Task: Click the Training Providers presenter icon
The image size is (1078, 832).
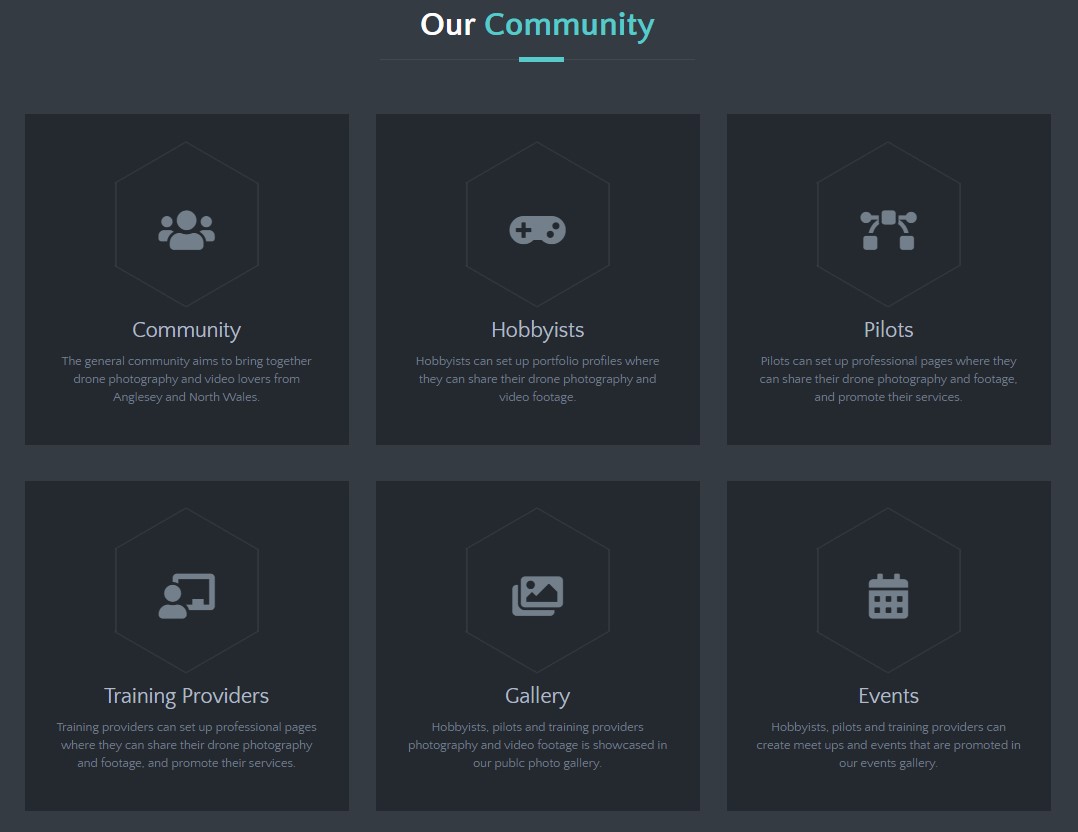Action: (x=186, y=596)
